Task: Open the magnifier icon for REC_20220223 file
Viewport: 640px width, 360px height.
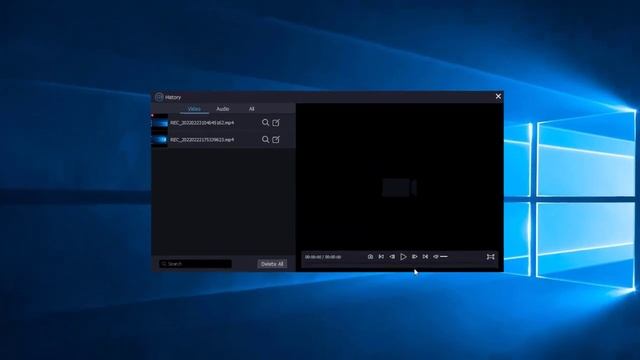Action: [265, 122]
